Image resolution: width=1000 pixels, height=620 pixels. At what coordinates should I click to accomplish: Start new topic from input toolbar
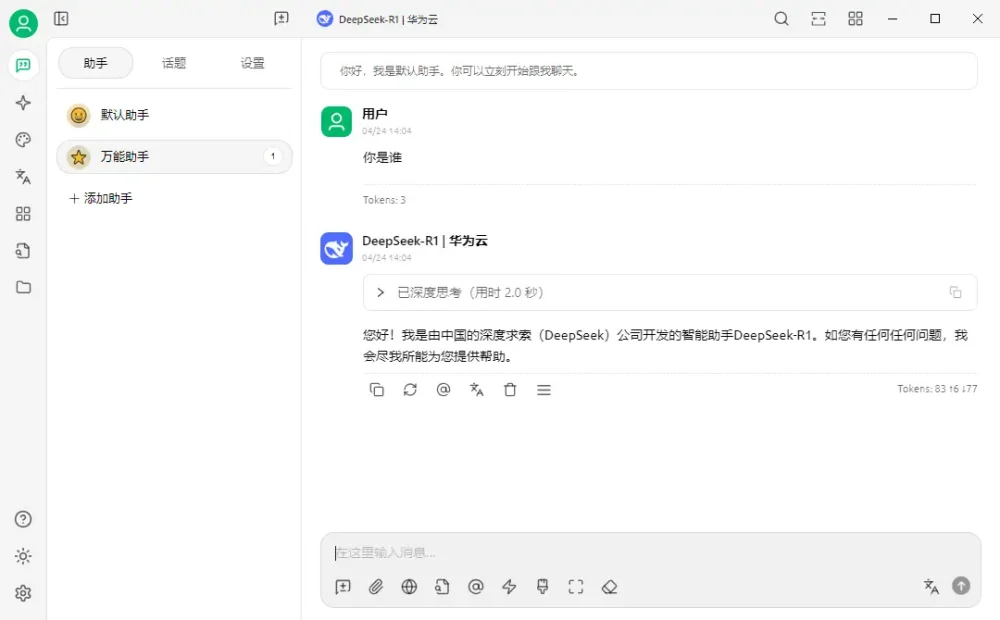pos(343,587)
